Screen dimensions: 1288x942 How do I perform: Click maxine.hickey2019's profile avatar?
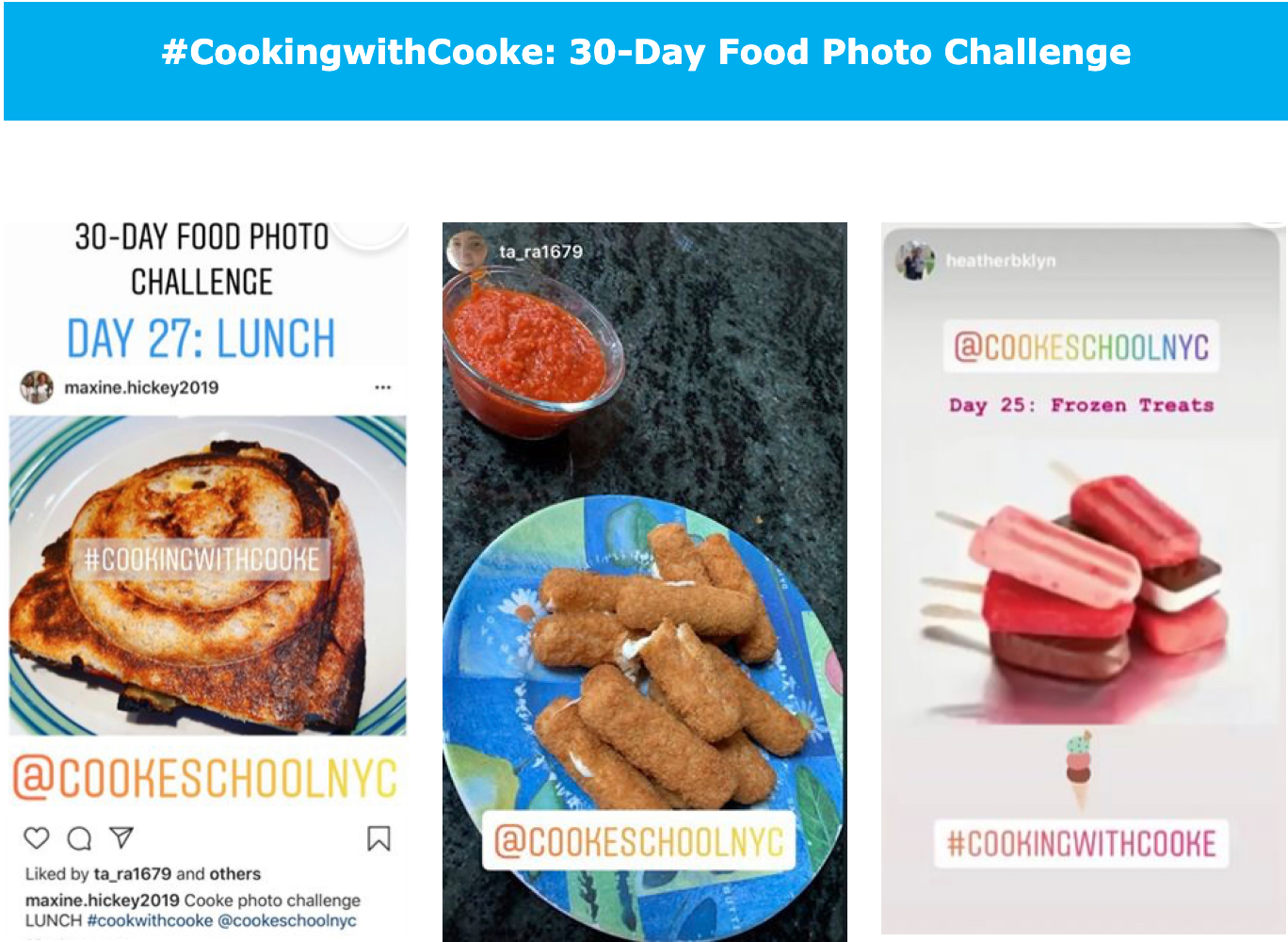[x=37, y=387]
